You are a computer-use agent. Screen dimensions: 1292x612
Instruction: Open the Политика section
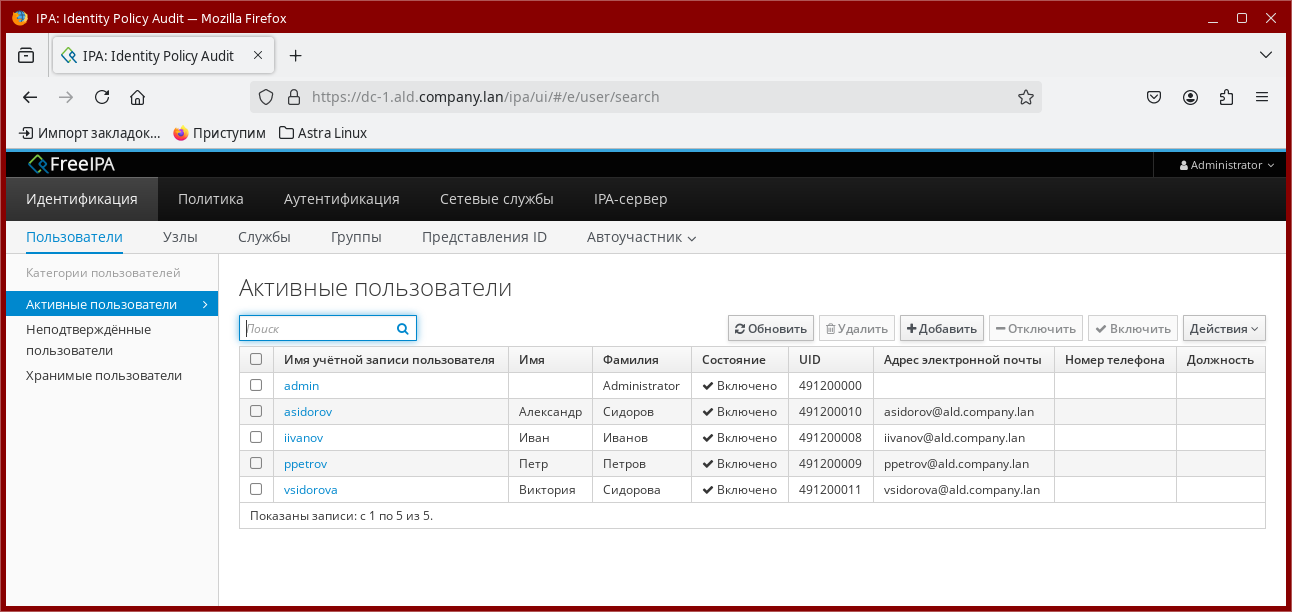[211, 199]
